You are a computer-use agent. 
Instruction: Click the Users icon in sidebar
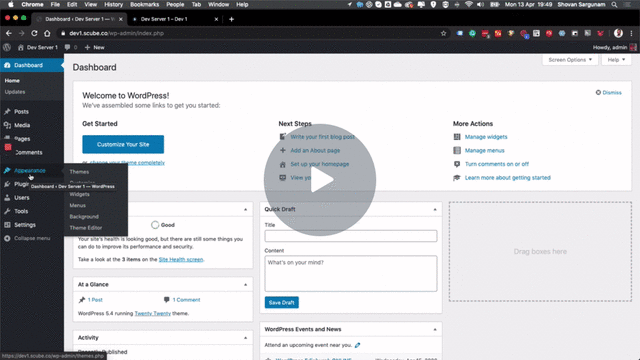(7, 198)
